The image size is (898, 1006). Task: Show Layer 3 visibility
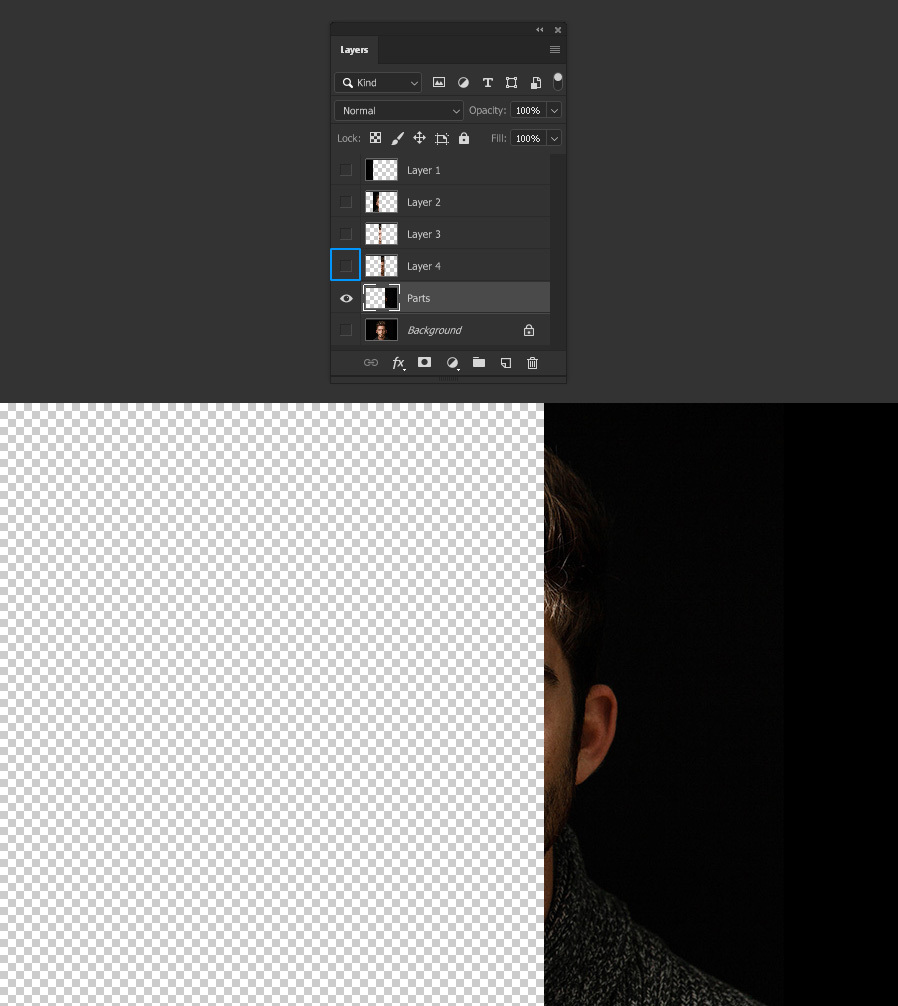(x=346, y=234)
